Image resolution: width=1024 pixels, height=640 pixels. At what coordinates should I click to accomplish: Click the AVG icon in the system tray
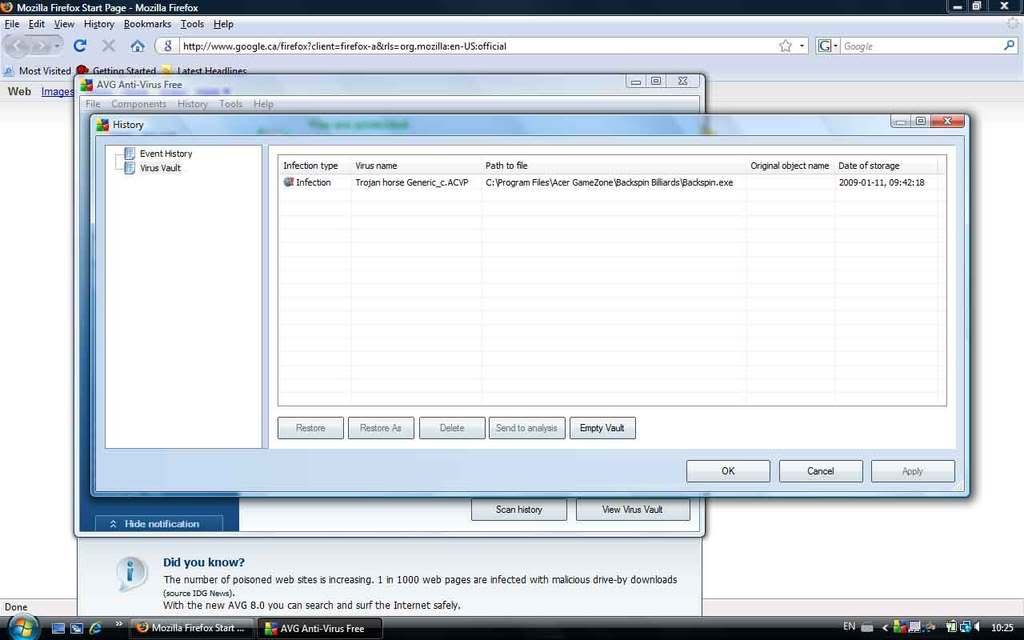coord(899,628)
